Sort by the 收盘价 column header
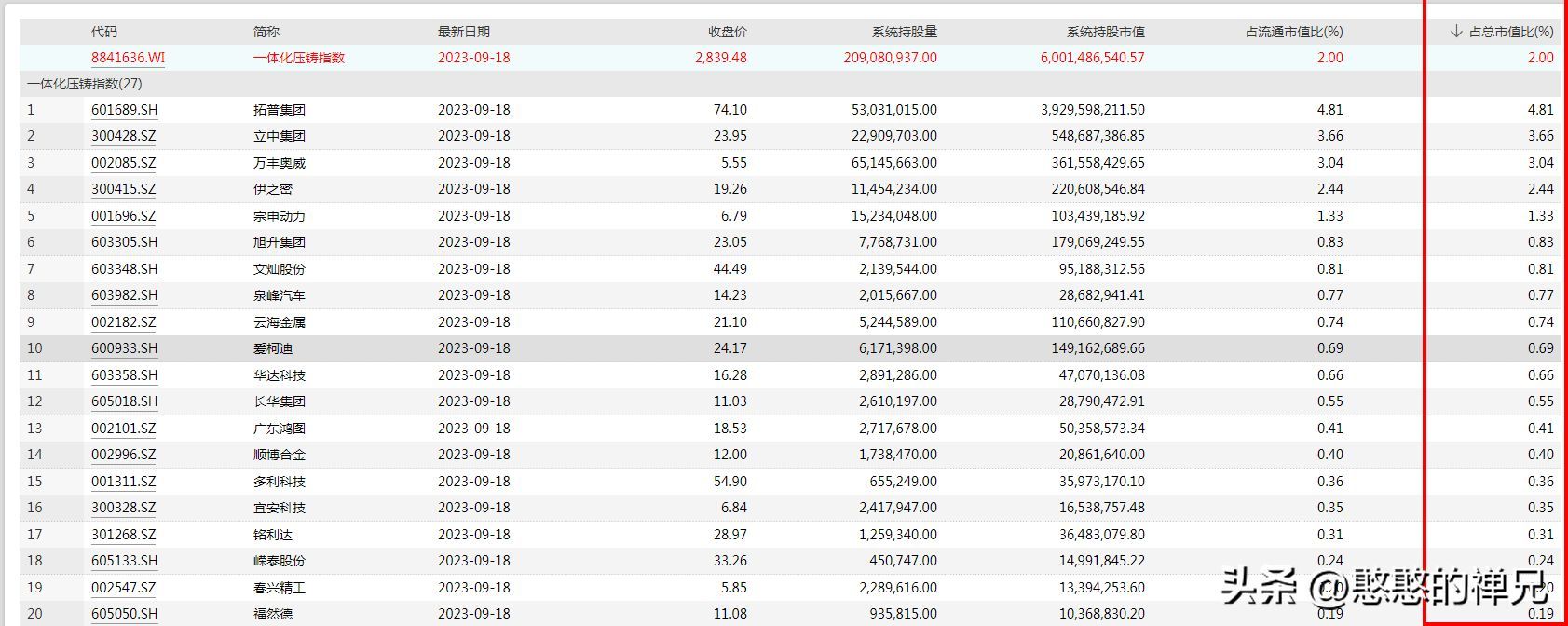This screenshot has height=626, width=1568. point(727,32)
